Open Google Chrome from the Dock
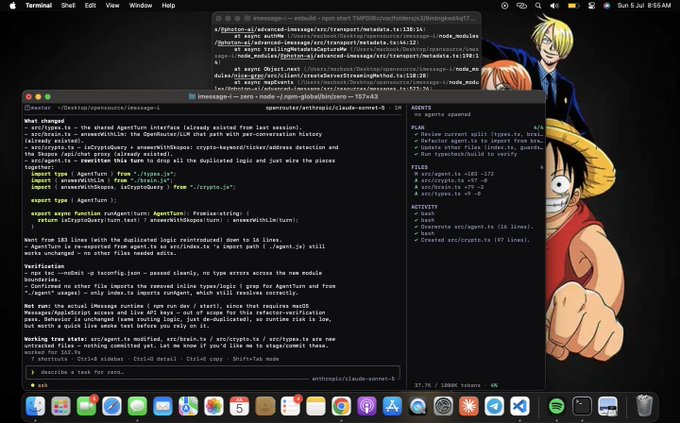 click(341, 406)
